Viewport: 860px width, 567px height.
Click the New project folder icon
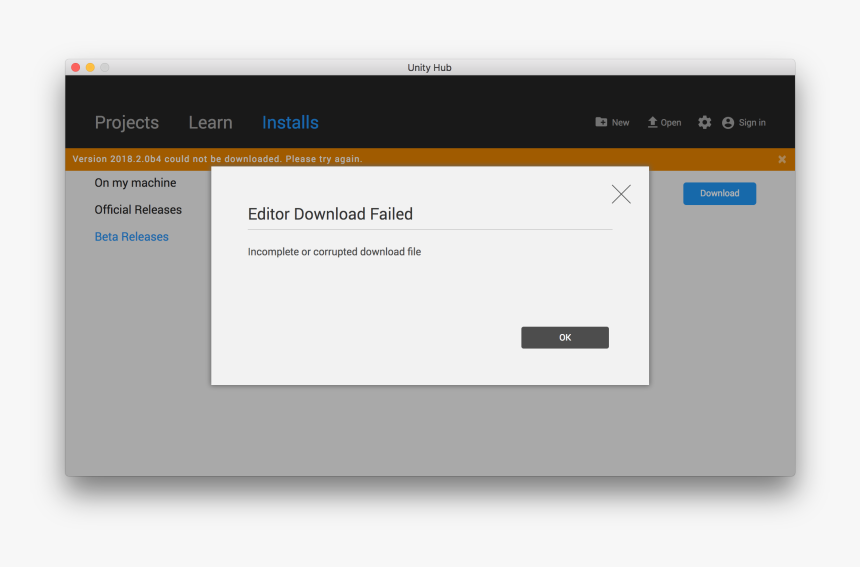pyautogui.click(x=601, y=122)
